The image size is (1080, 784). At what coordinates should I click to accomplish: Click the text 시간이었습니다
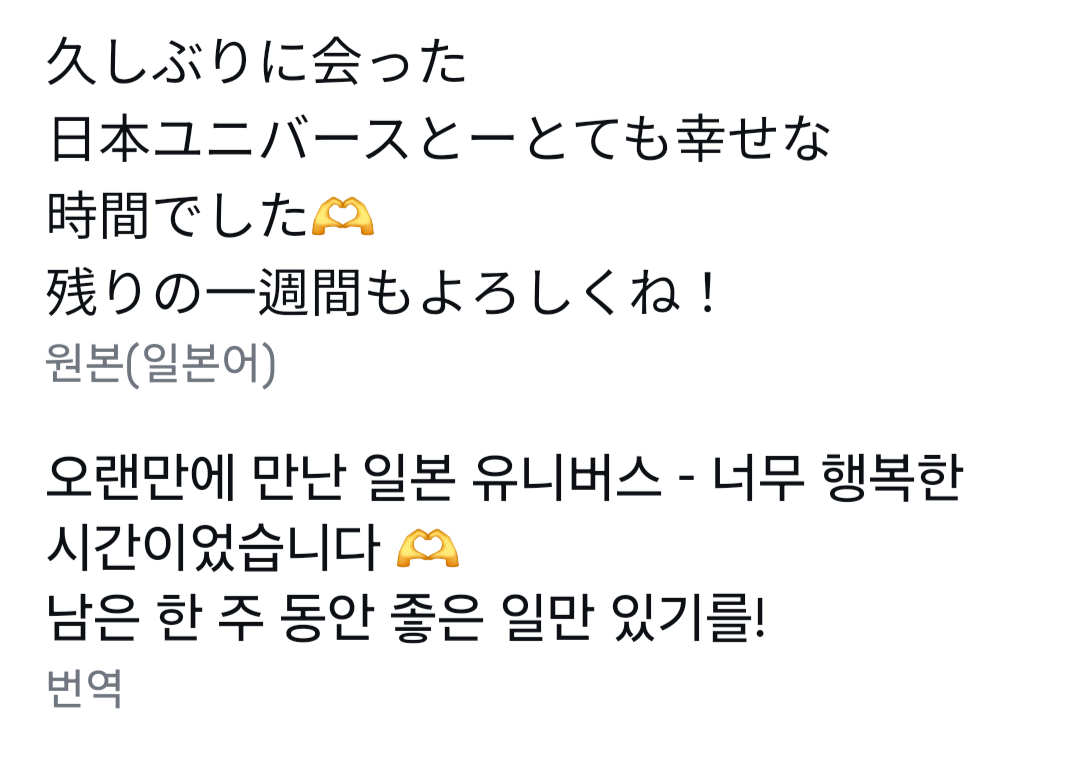click(213, 548)
